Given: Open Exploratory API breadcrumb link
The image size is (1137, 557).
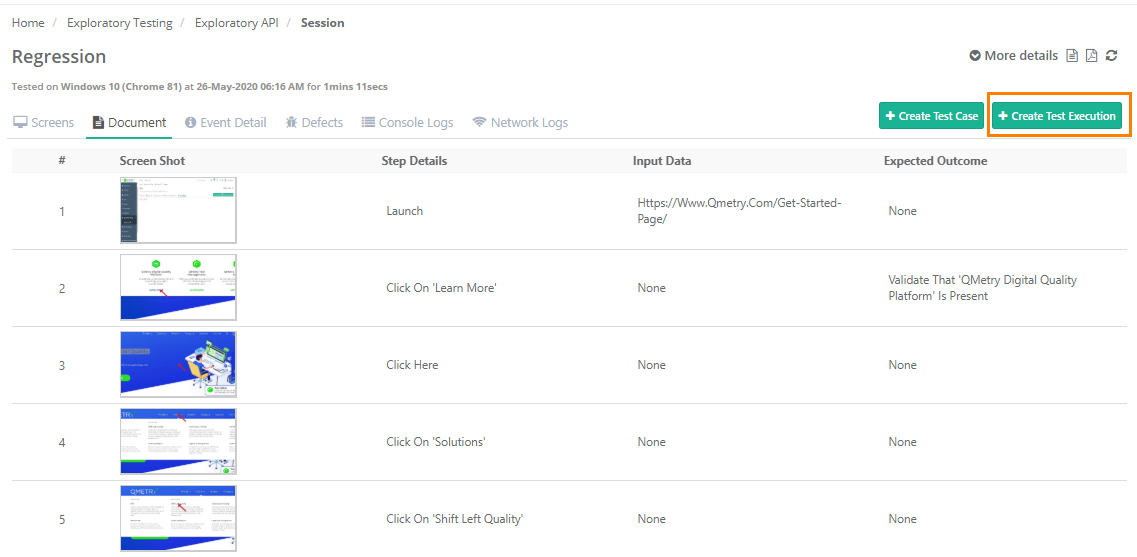Looking at the screenshot, I should tap(236, 23).
